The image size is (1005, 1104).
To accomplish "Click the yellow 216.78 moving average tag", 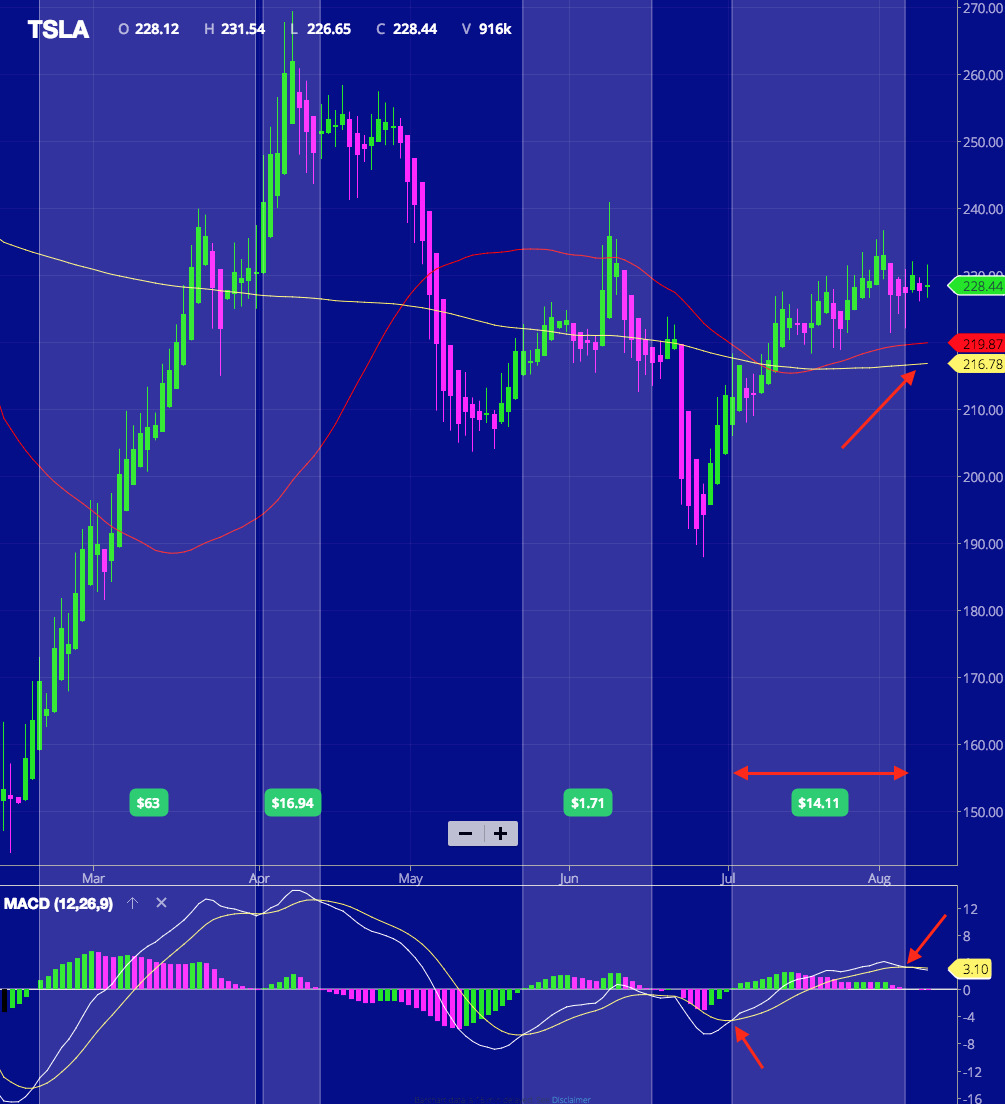I will 977,364.
